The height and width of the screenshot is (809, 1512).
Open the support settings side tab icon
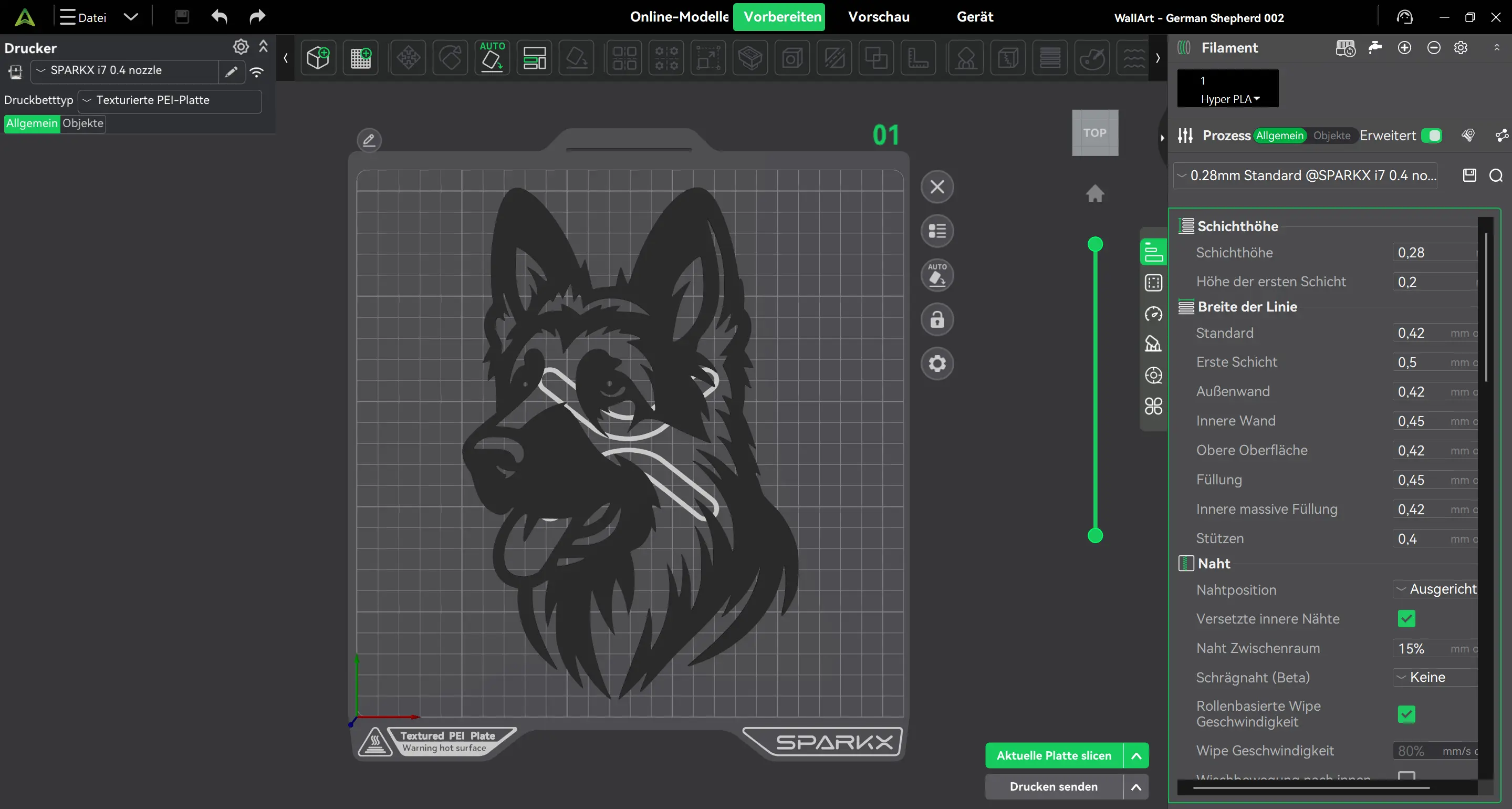pos(1153,344)
